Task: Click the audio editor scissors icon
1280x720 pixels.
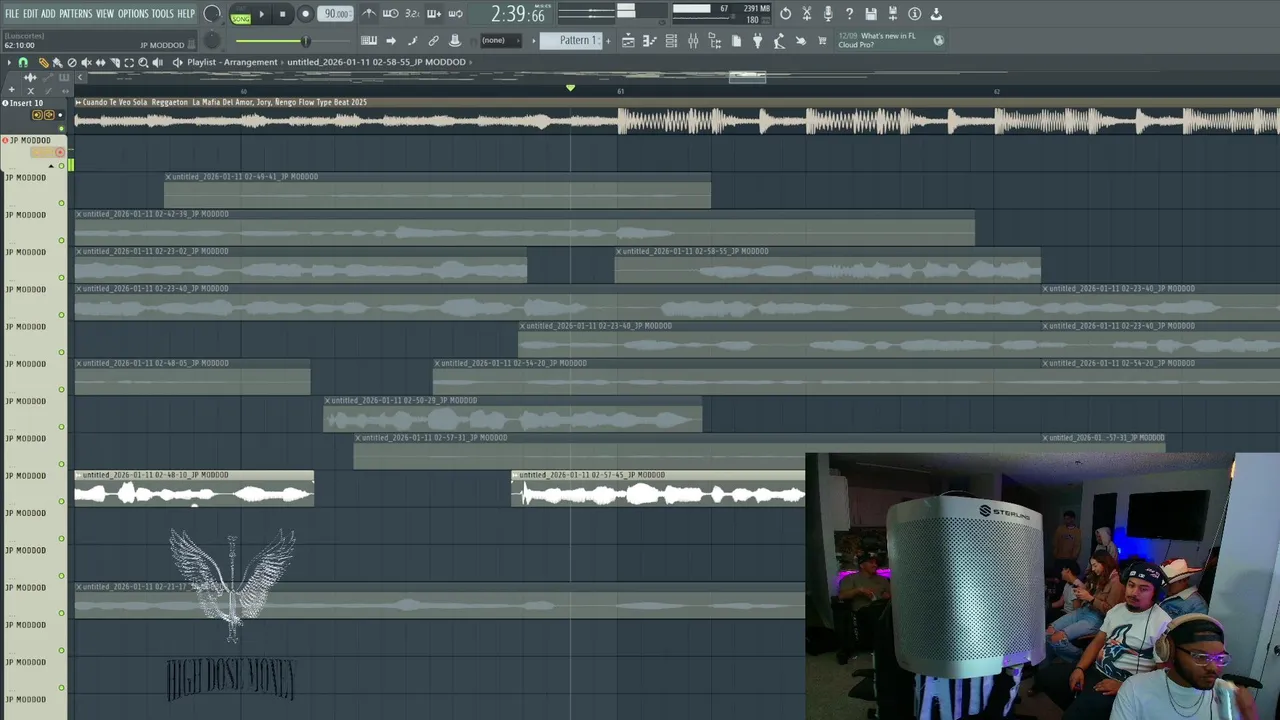Action: point(807,14)
